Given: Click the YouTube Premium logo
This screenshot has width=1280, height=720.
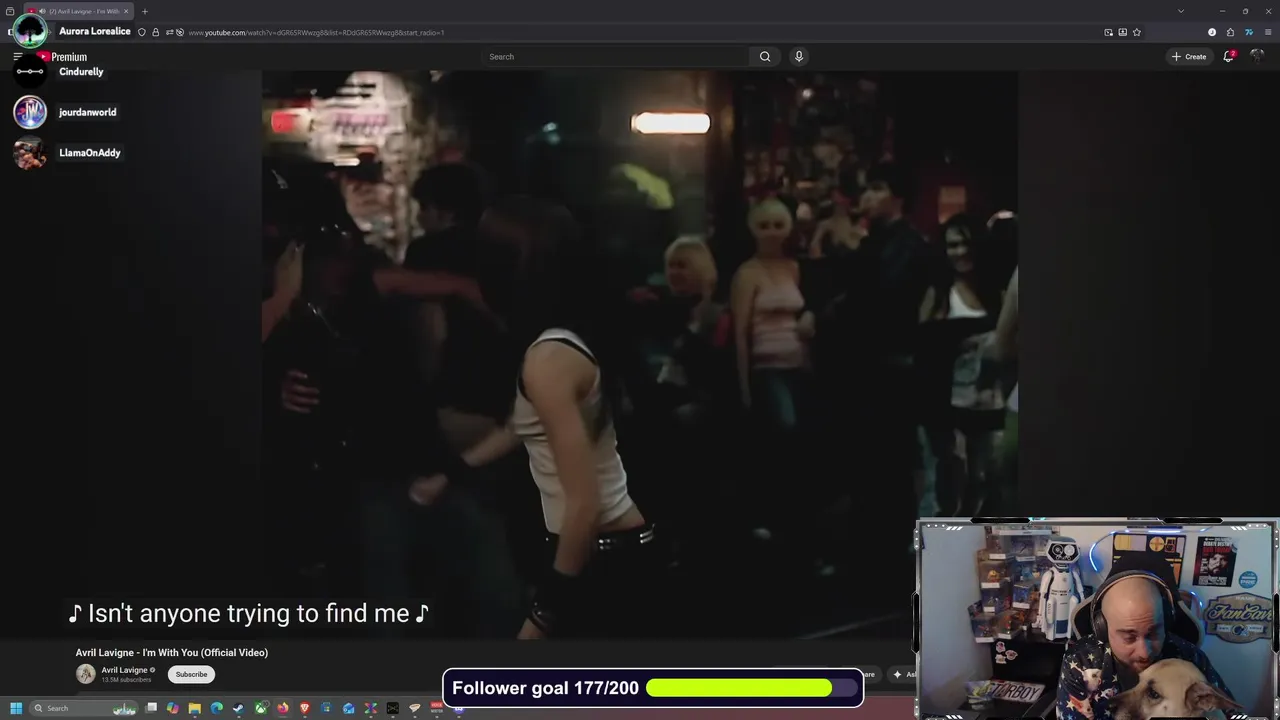Looking at the screenshot, I should click(63, 57).
